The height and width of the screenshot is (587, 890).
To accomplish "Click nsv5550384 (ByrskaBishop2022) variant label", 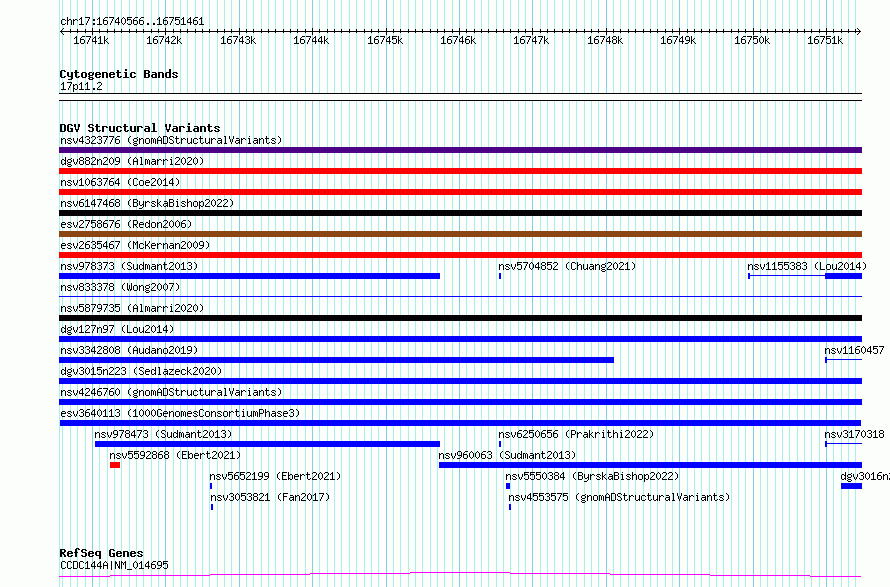I will pos(592,476).
